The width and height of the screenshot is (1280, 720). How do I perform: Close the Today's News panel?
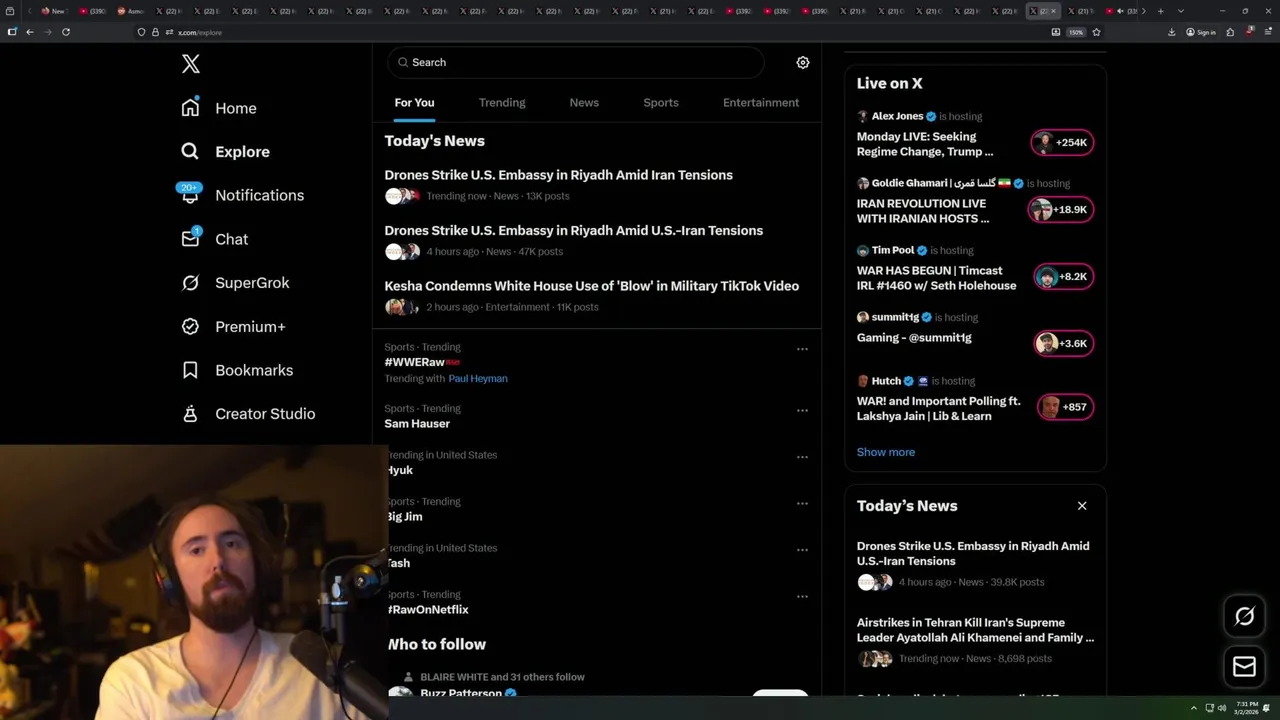point(1082,506)
